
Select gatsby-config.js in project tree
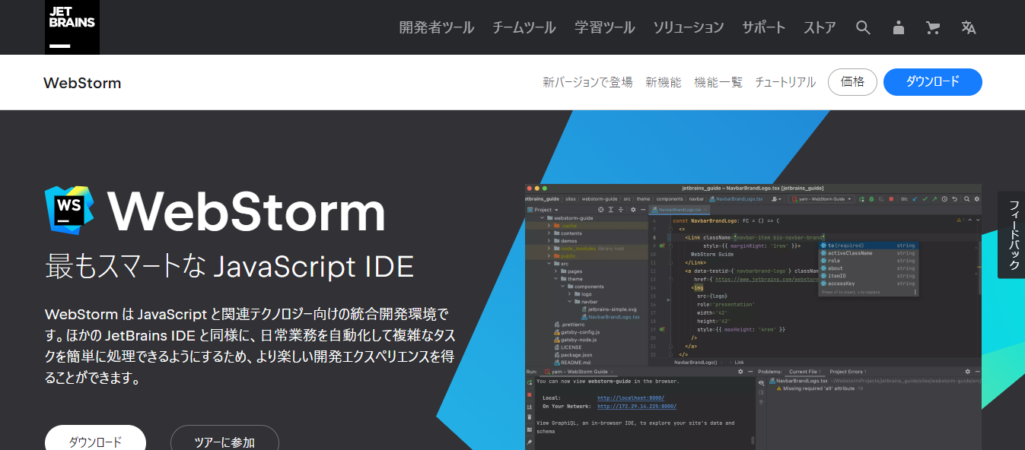(x=577, y=332)
